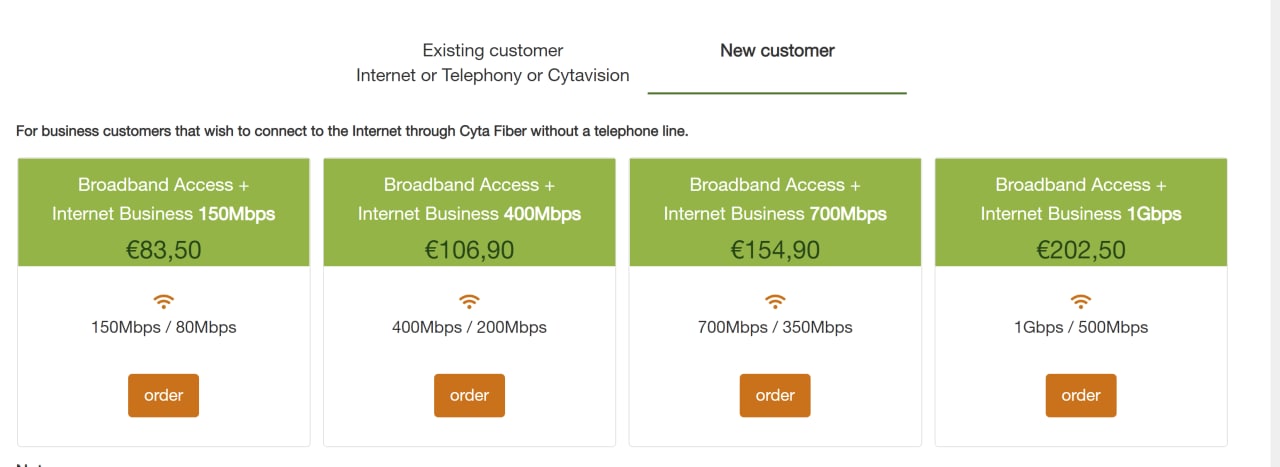Click the 1Gbps / 500Mbps speed text

[1081, 328]
